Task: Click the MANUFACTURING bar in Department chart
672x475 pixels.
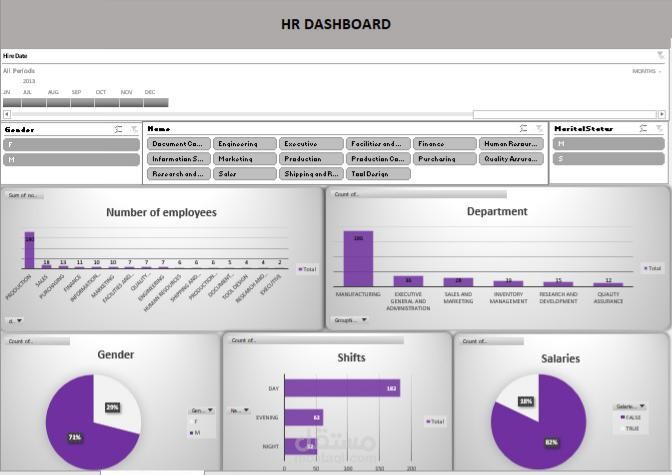Action: point(358,259)
